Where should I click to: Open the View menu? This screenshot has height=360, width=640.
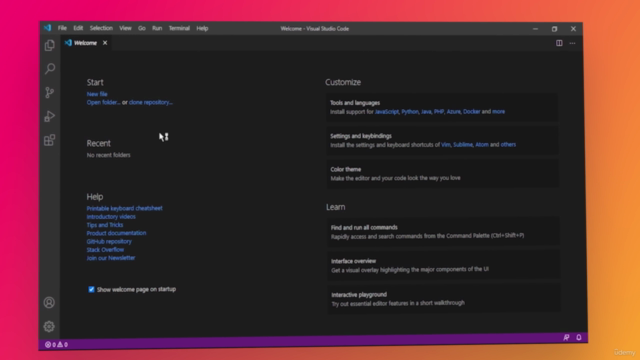(x=125, y=28)
